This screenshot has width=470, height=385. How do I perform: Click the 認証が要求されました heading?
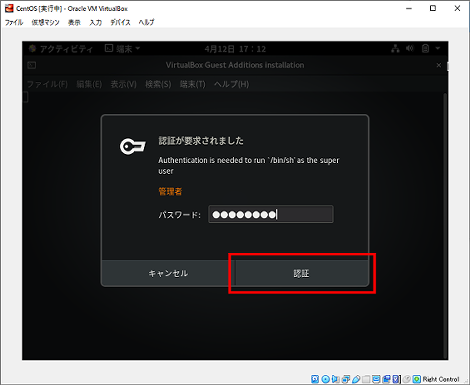pos(201,141)
